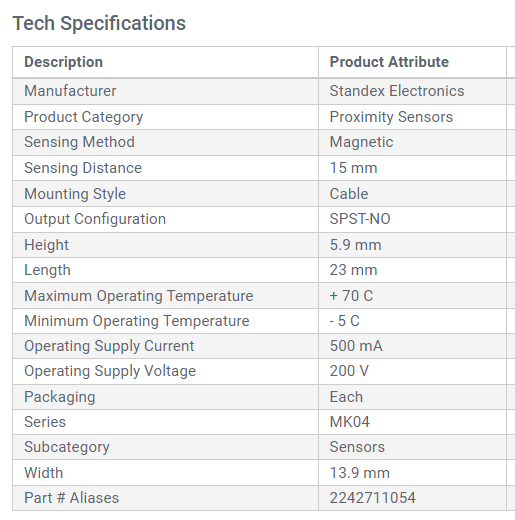This screenshot has width=515, height=520.
Task: Click the 13.9 mm width value
Action: (359, 473)
